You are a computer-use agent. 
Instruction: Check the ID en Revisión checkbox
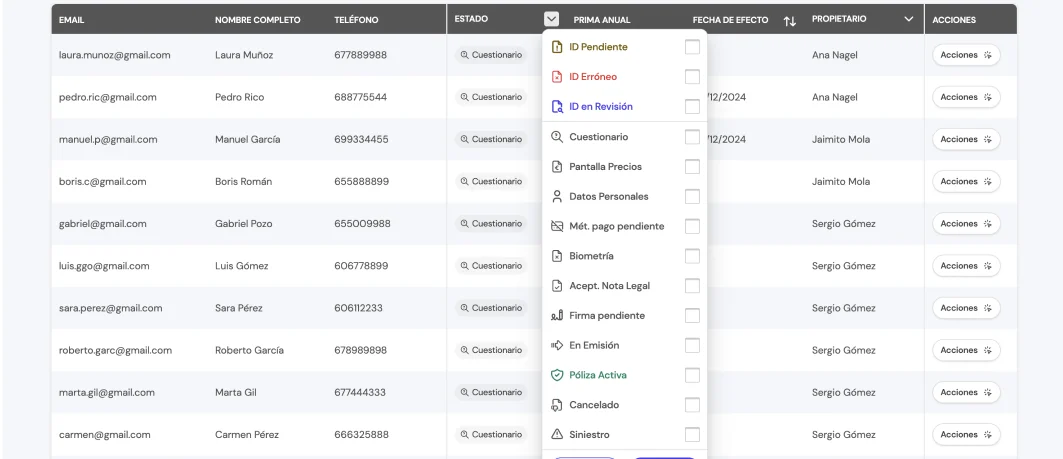click(692, 107)
